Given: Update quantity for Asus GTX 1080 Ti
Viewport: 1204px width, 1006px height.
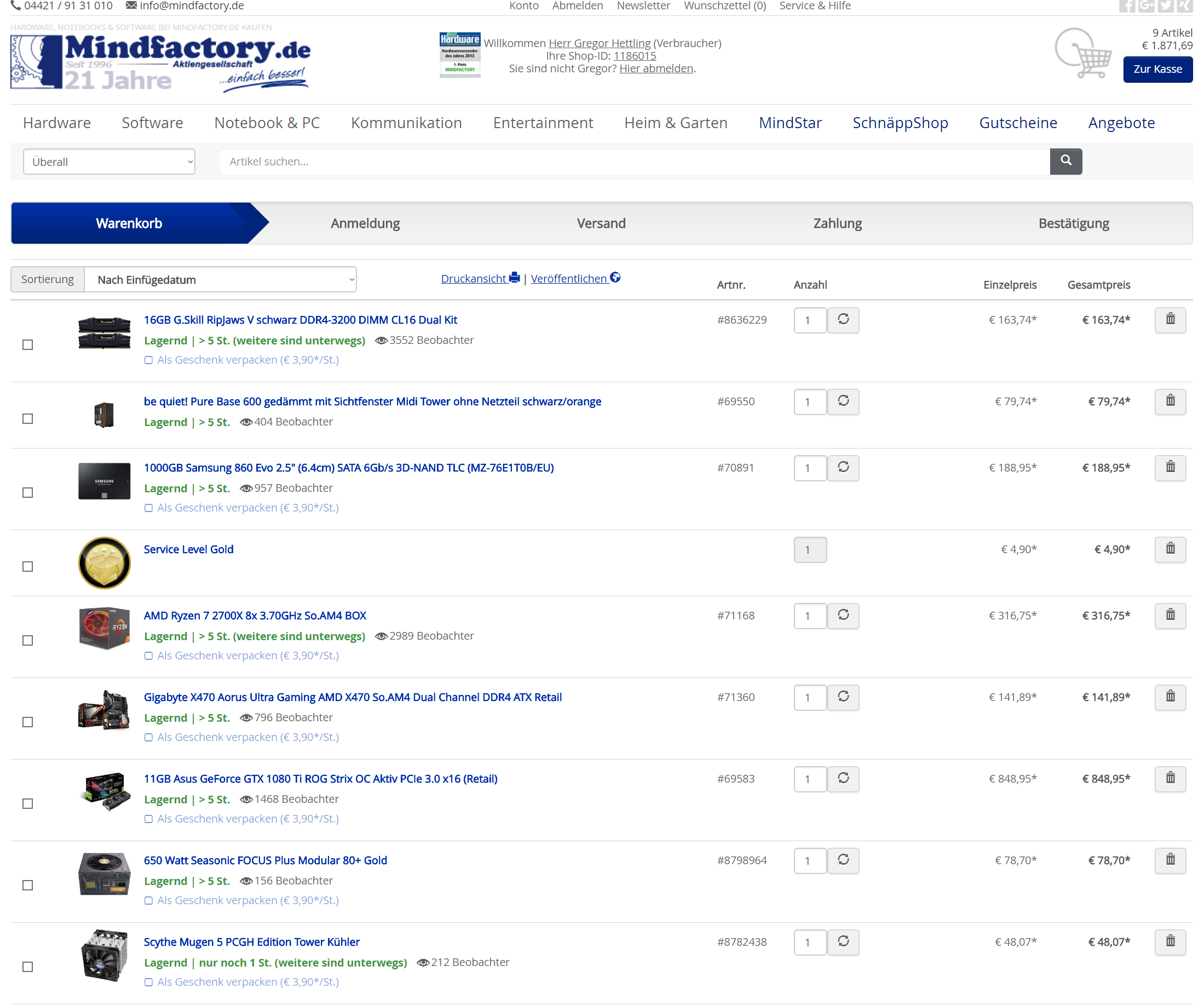Looking at the screenshot, I should click(x=843, y=778).
